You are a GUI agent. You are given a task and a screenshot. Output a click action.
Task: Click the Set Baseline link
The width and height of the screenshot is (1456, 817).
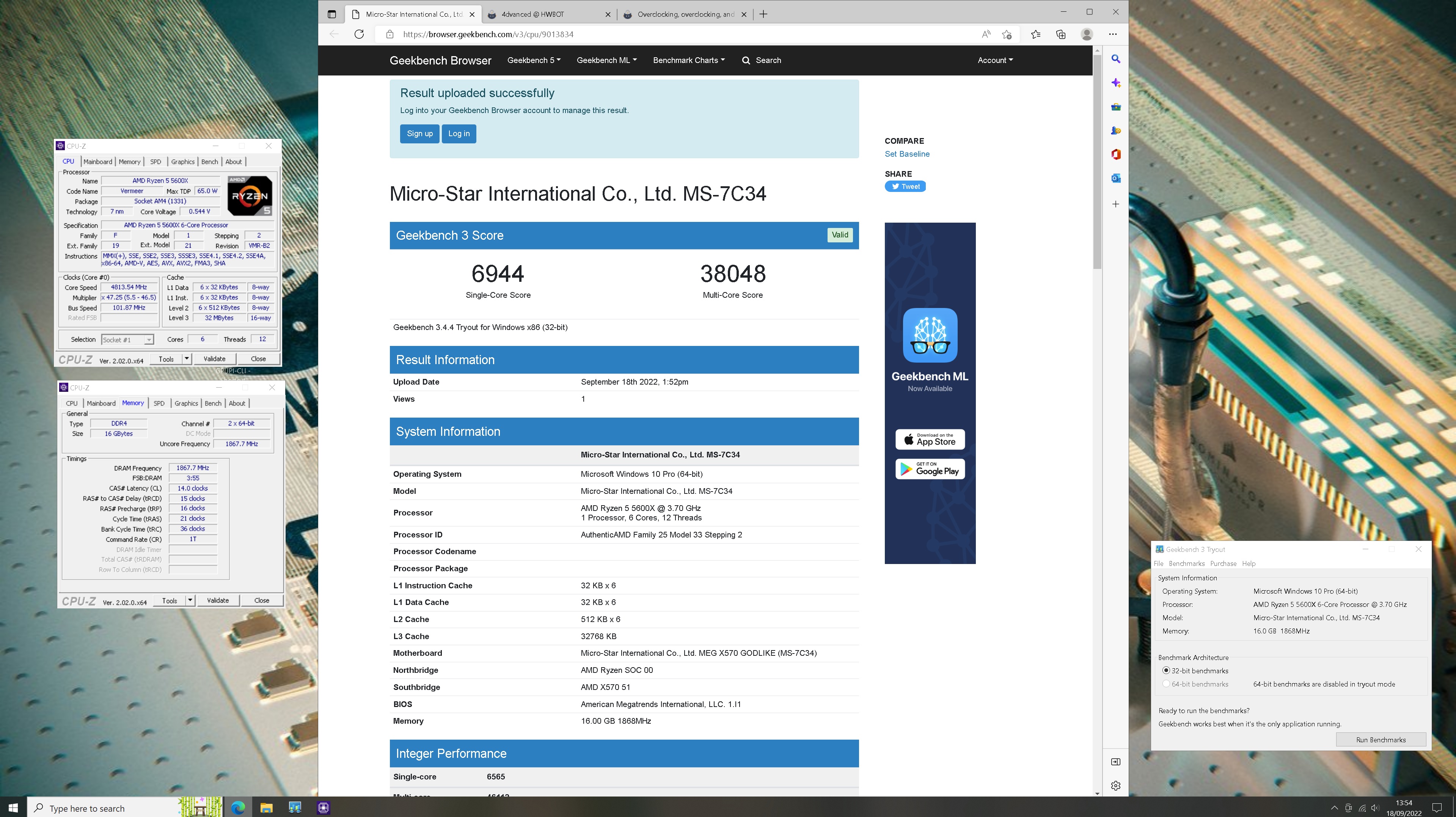pyautogui.click(x=906, y=154)
